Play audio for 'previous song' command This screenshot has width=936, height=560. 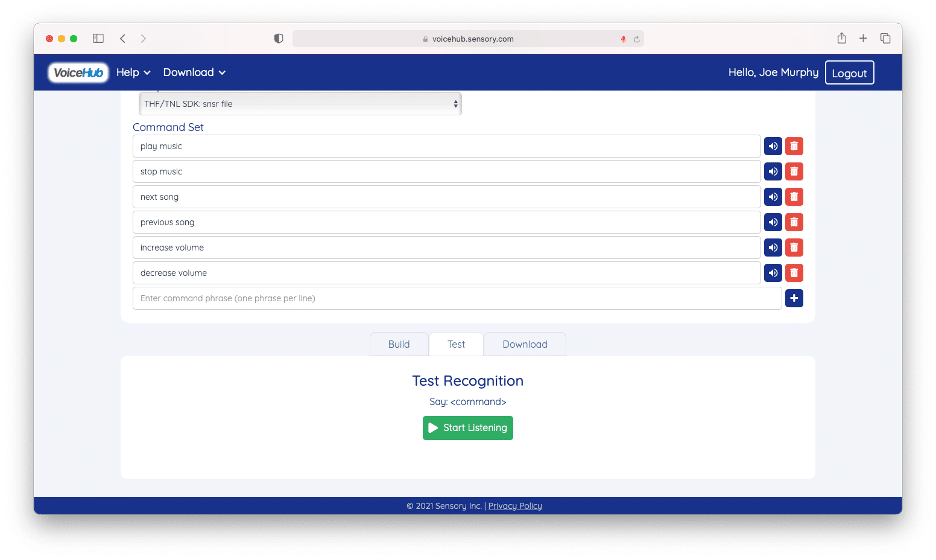pos(772,222)
